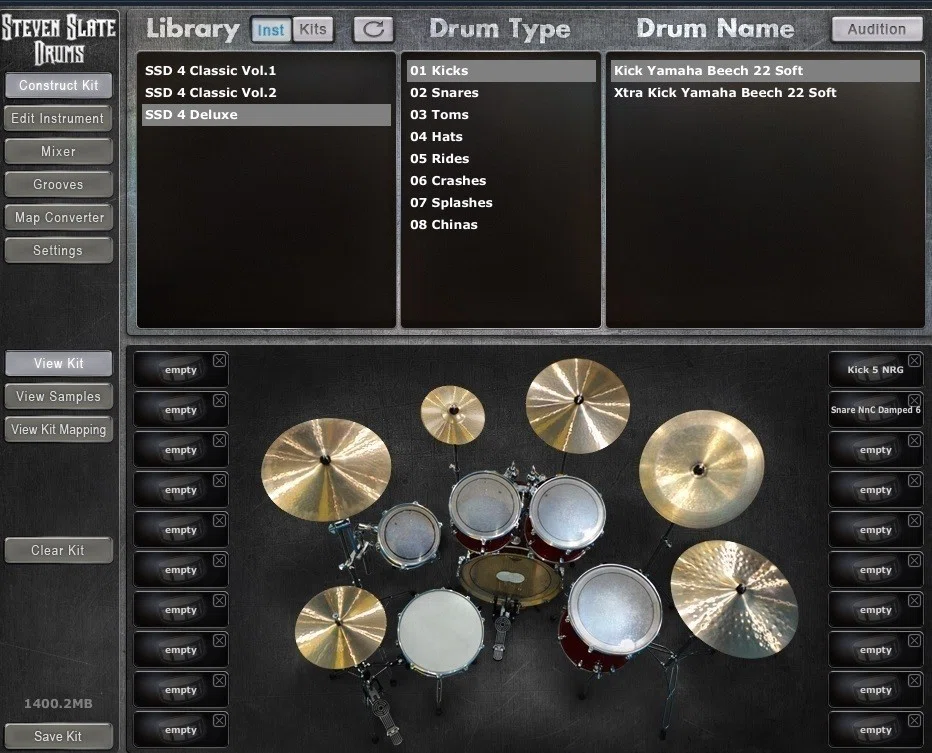Screen dimensions: 932x753
Task: Click the Save Kit button
Action: (x=58, y=736)
